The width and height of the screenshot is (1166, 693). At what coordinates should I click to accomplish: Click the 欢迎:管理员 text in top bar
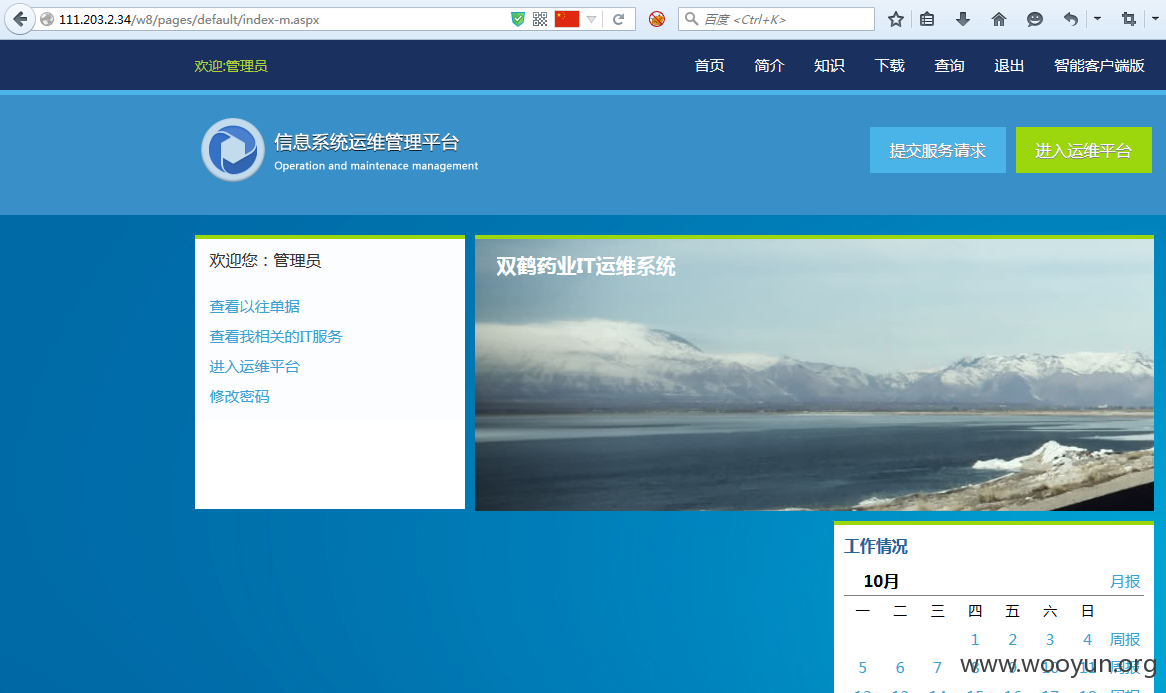(231, 66)
